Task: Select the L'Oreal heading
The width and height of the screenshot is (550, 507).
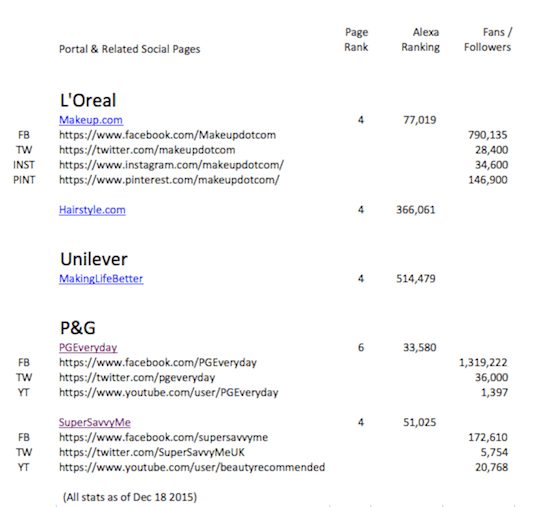Action: [88, 100]
